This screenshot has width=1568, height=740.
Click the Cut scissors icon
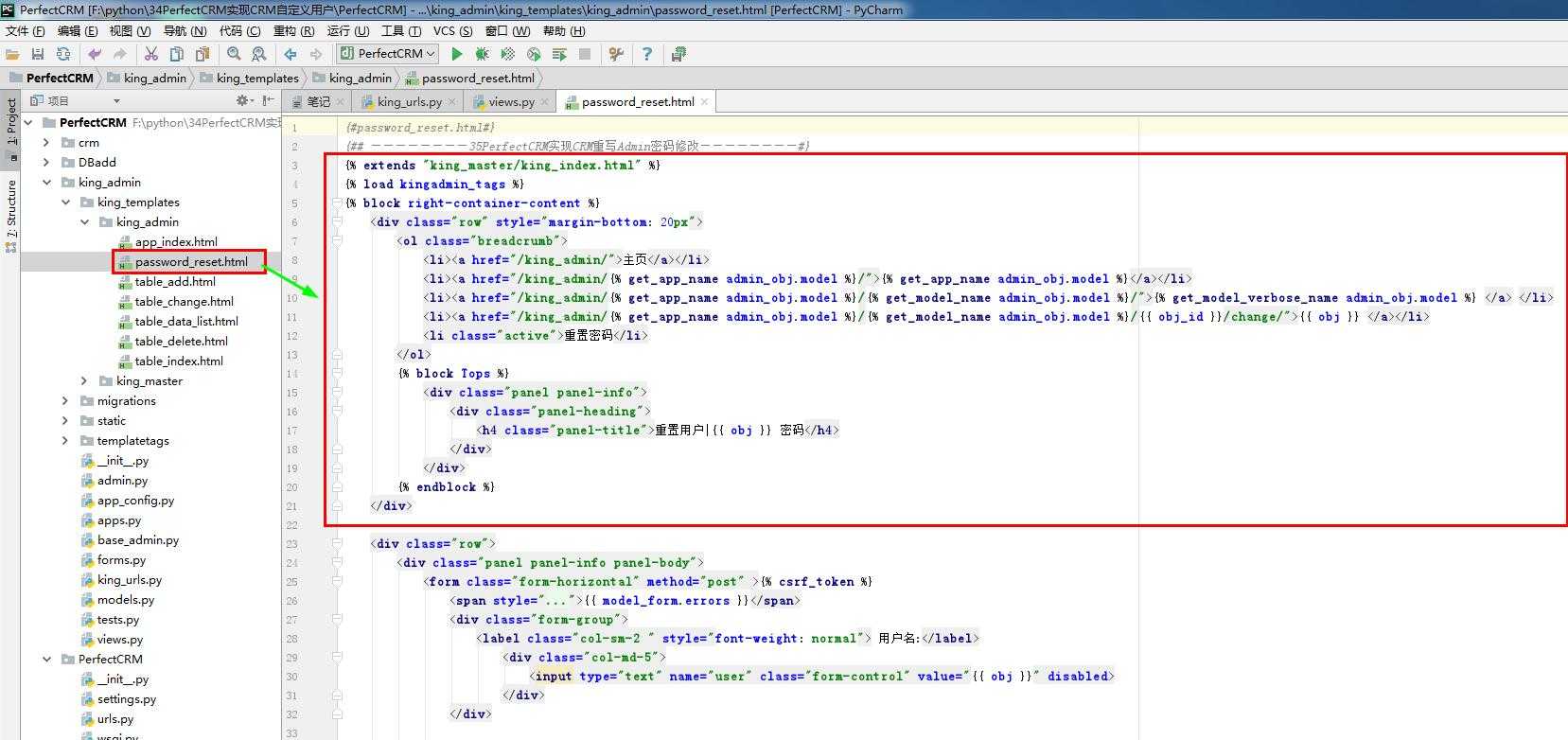pyautogui.click(x=150, y=54)
